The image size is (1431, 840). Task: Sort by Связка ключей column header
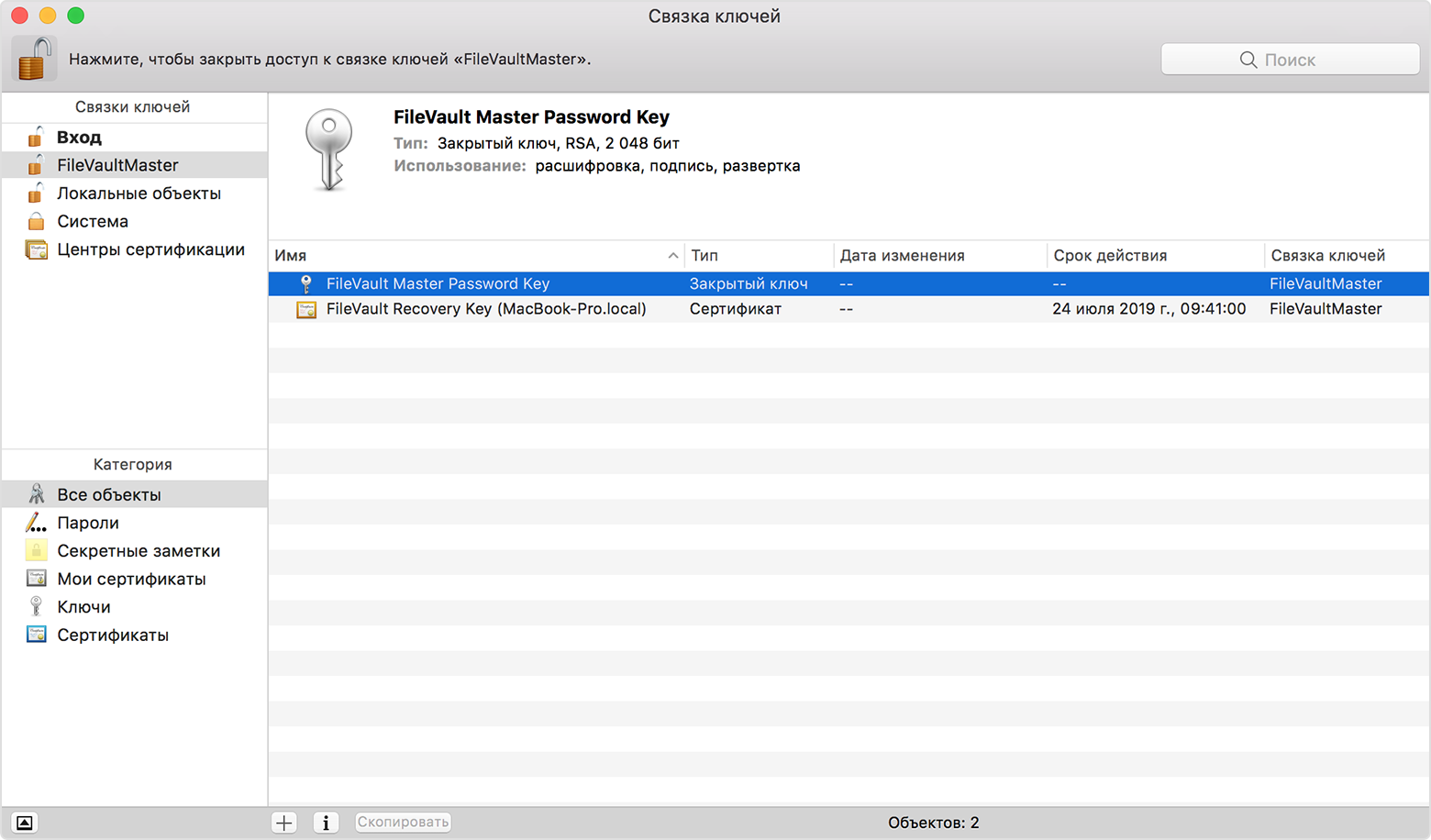(1348, 256)
